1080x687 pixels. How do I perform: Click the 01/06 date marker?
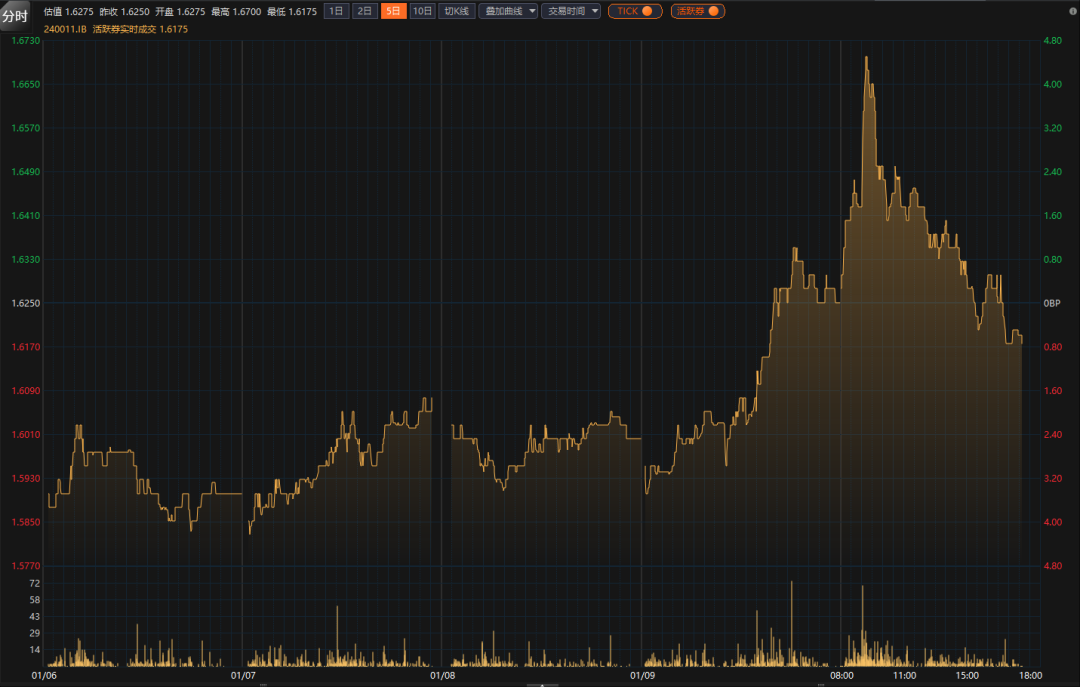[44, 675]
